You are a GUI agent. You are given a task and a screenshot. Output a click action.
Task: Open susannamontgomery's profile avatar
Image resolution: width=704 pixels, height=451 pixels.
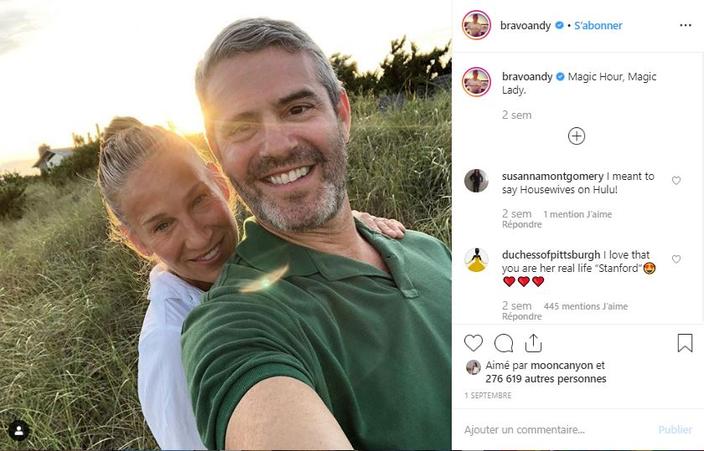coord(477,180)
